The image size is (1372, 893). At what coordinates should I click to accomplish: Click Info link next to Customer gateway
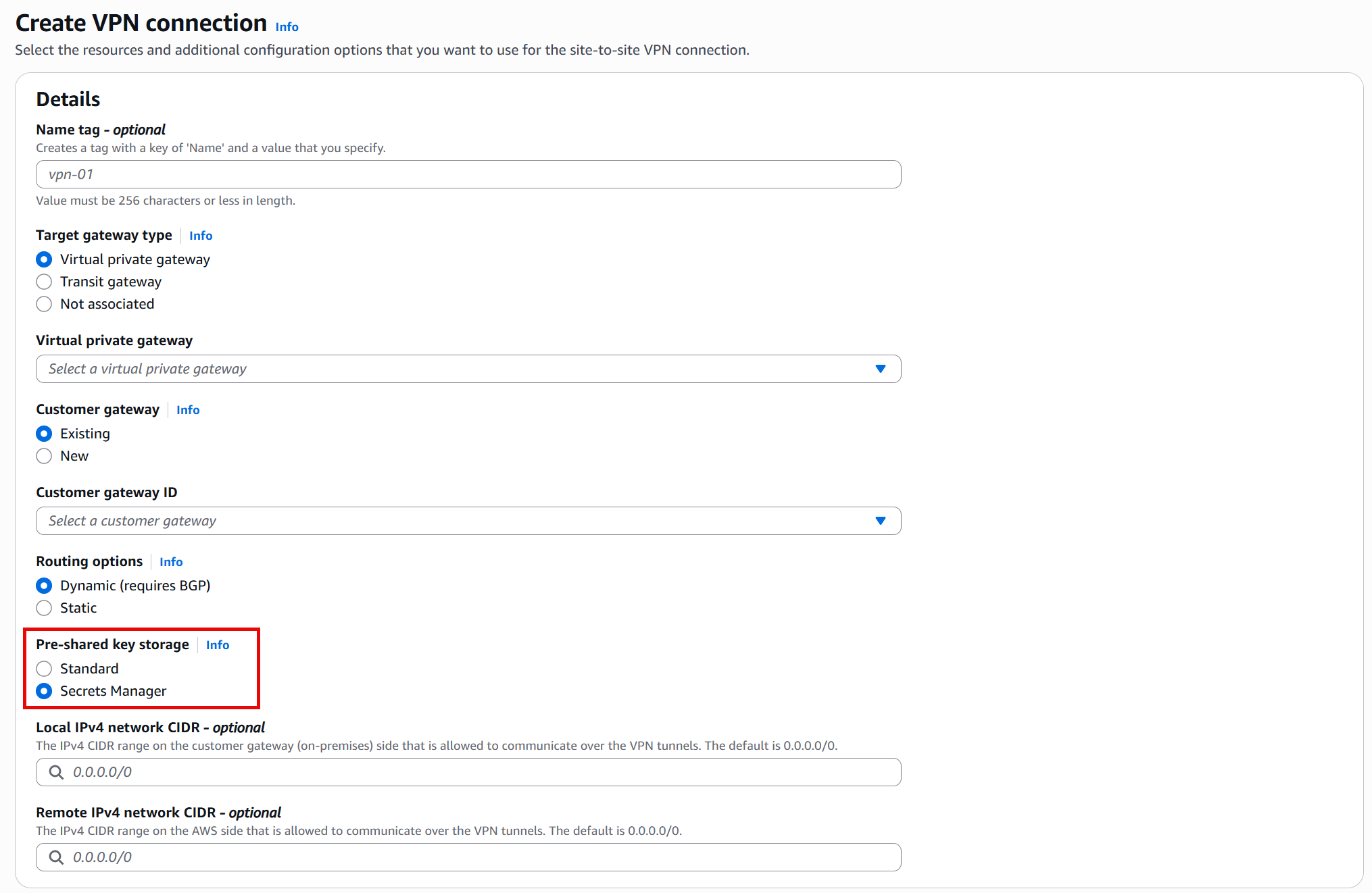coord(188,410)
